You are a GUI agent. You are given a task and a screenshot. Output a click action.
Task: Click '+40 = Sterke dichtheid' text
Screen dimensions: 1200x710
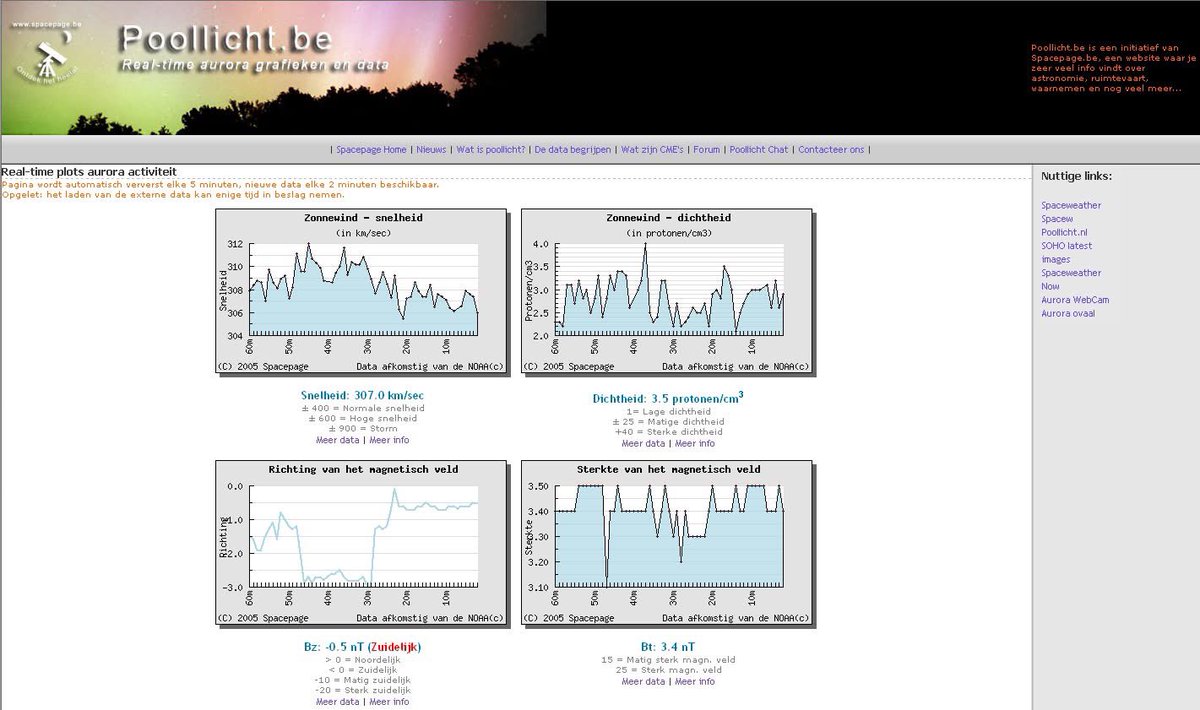668,432
